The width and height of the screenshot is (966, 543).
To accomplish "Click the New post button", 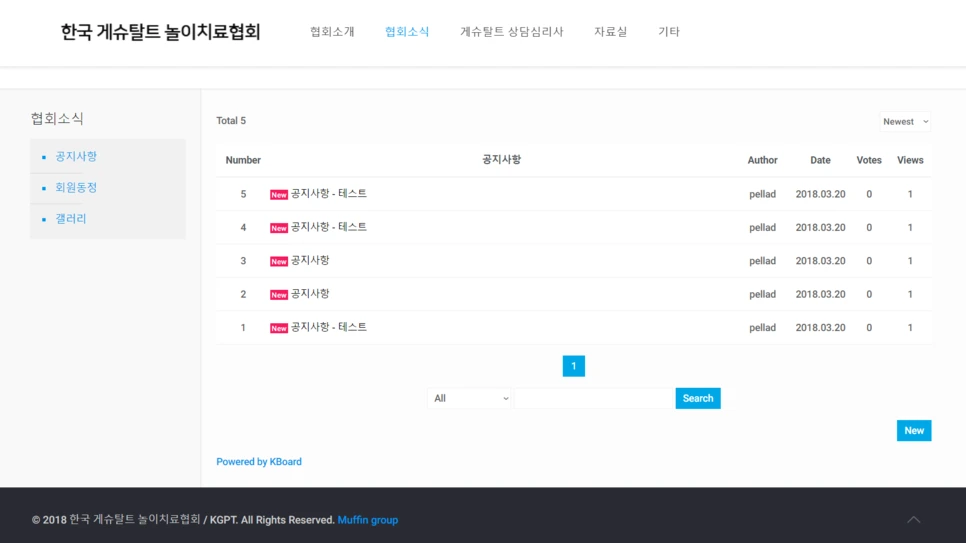I will point(914,431).
